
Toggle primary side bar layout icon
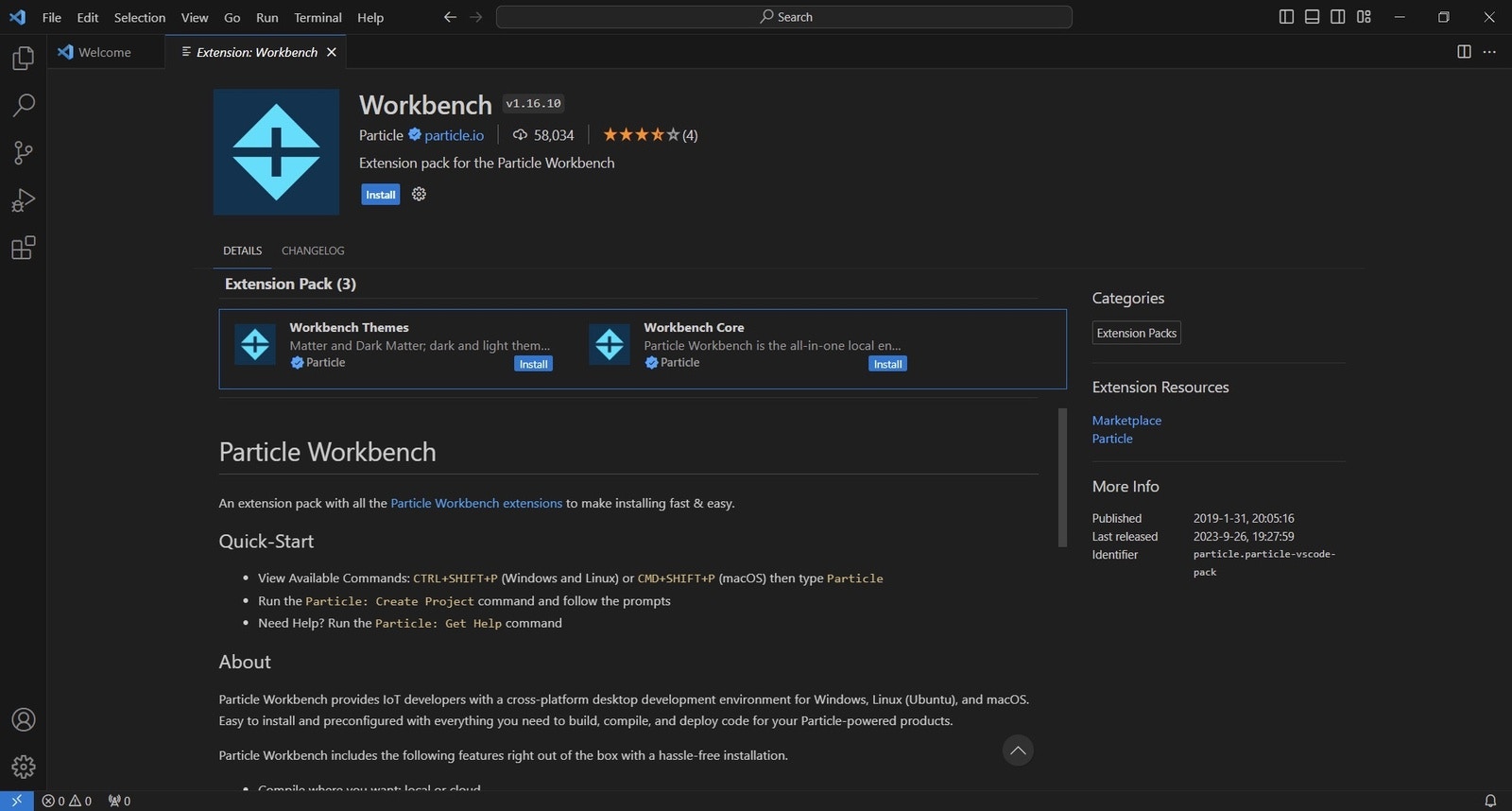pos(1286,17)
